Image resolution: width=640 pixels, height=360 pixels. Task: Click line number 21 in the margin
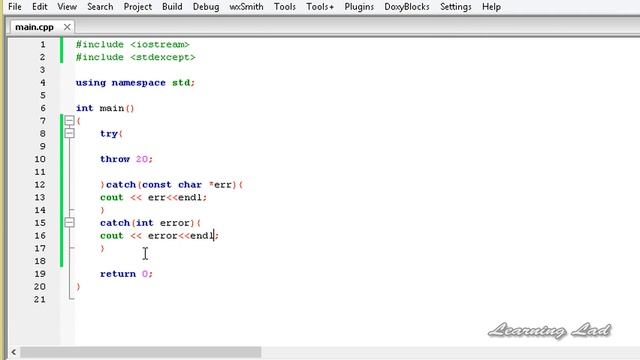point(40,299)
